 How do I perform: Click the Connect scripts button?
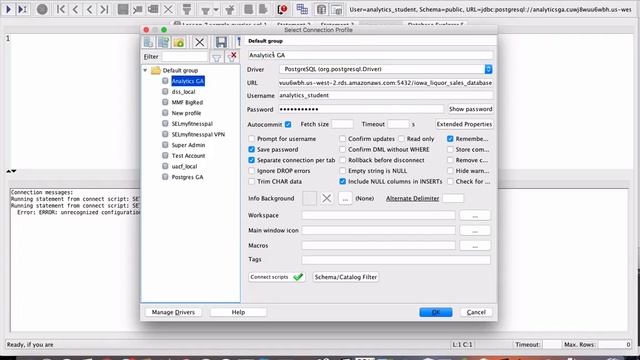[277, 277]
